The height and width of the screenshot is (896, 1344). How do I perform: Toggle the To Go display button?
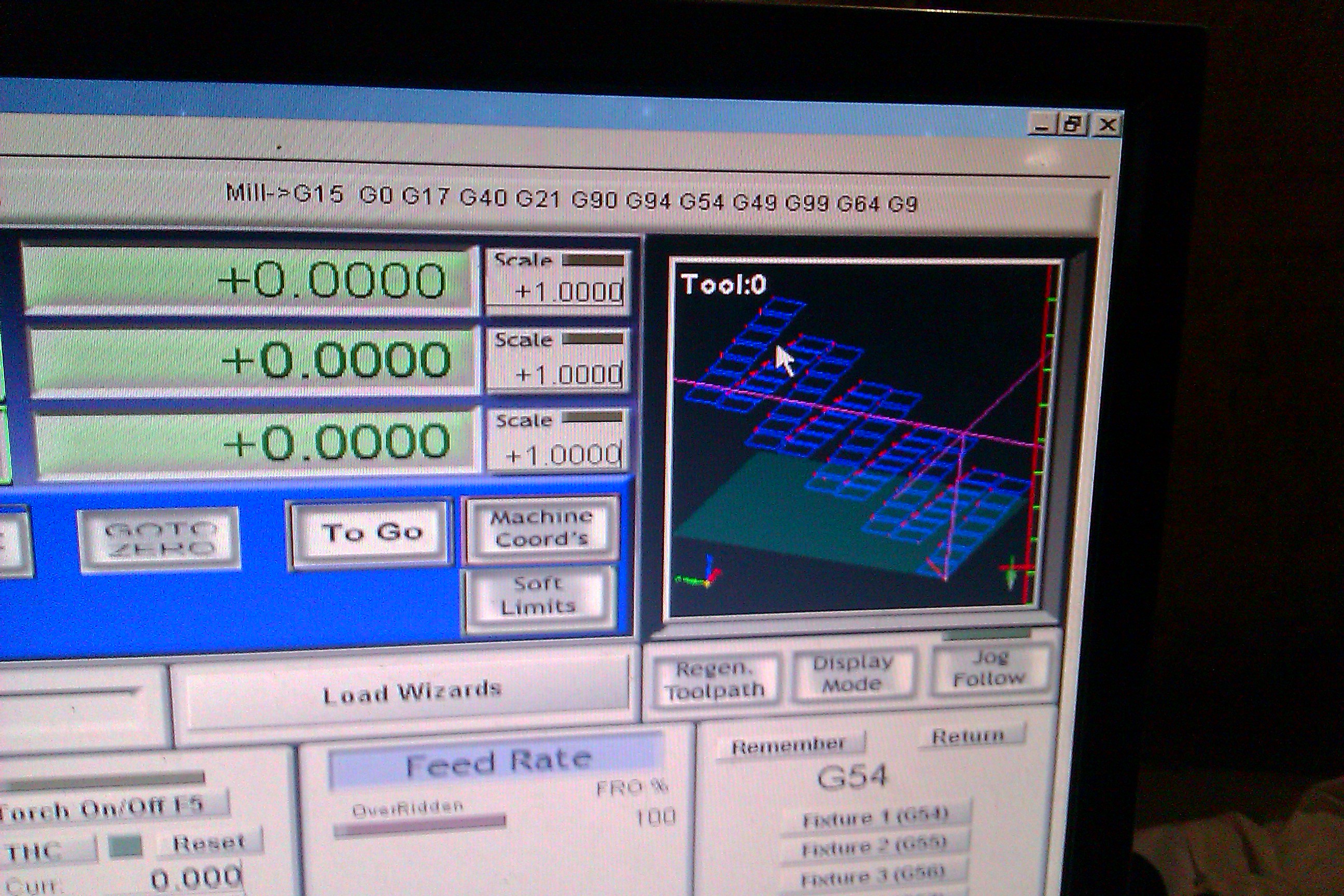[x=371, y=533]
